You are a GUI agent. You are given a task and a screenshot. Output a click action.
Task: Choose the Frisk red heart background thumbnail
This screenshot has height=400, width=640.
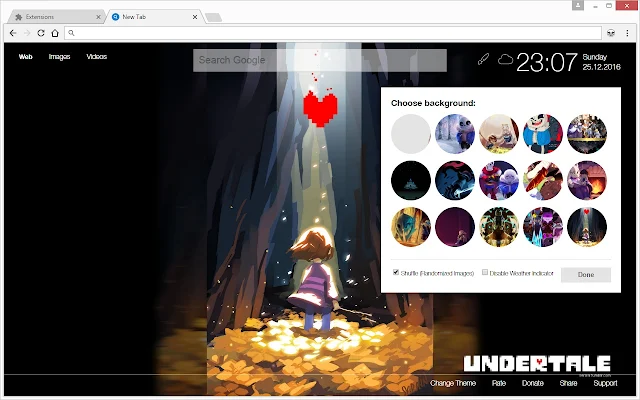[x=587, y=227]
